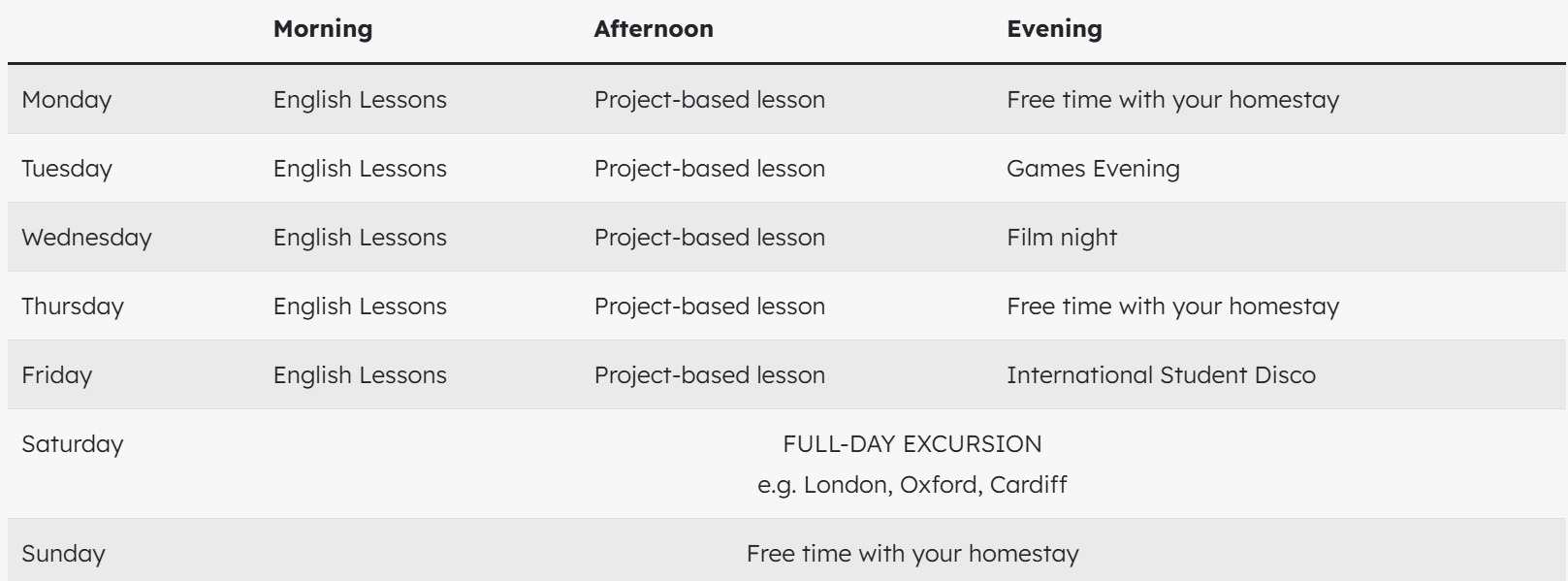
Task: Select the Sunday row label
Action: pos(63,554)
